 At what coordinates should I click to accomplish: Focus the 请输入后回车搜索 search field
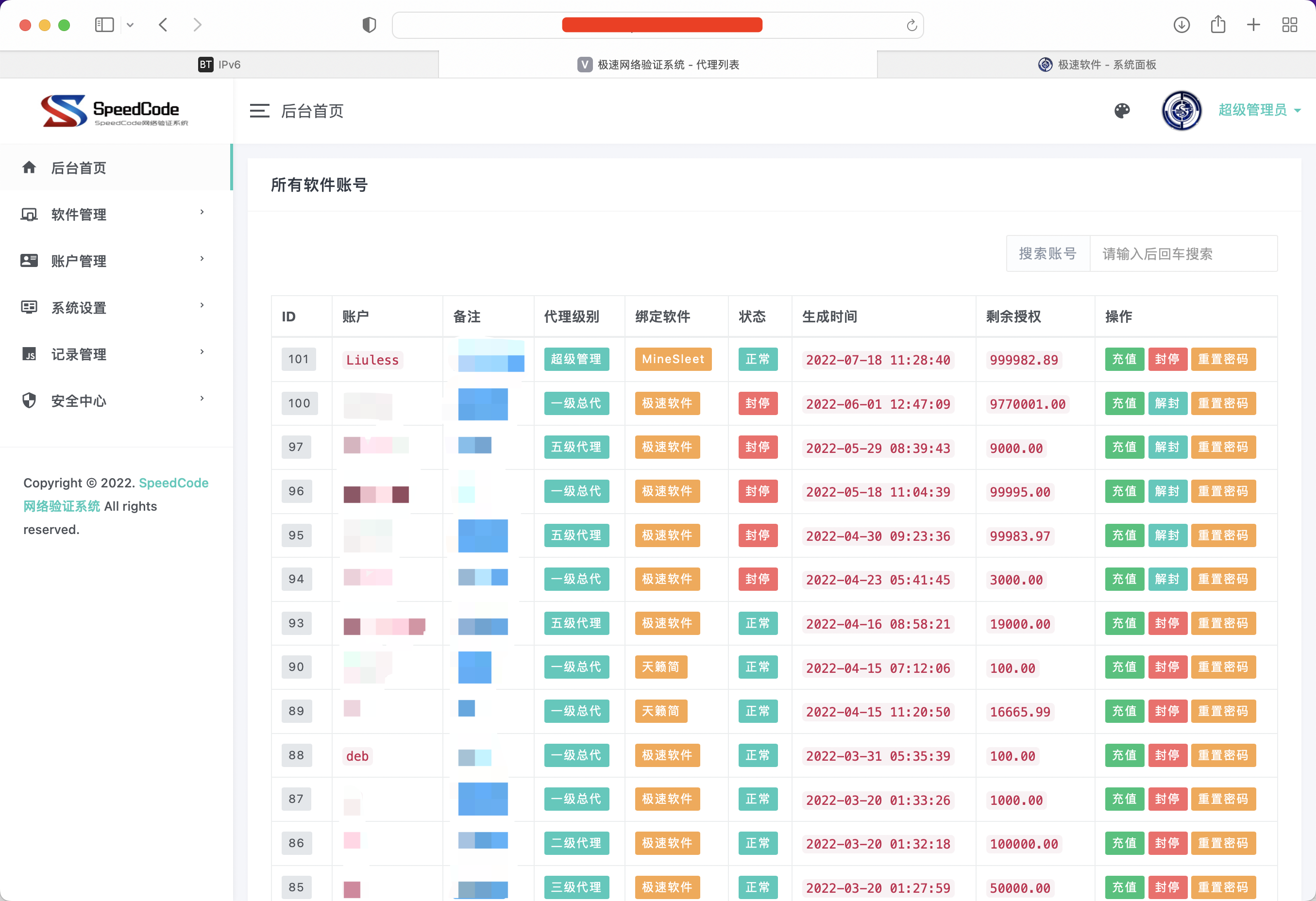pyautogui.click(x=1183, y=253)
